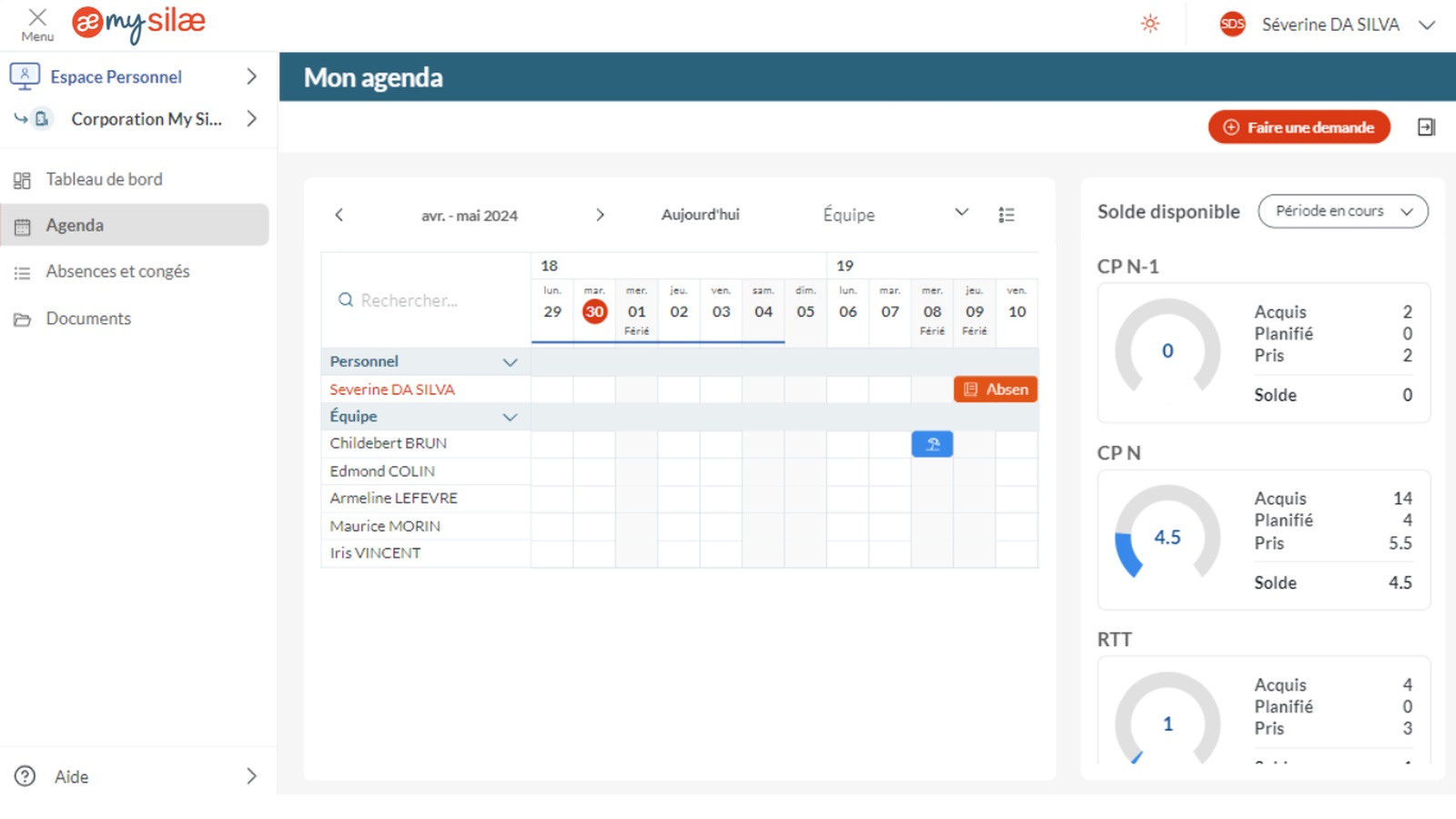This screenshot has height=819, width=1456.
Task: Click the SDS user avatar
Action: tap(1232, 25)
